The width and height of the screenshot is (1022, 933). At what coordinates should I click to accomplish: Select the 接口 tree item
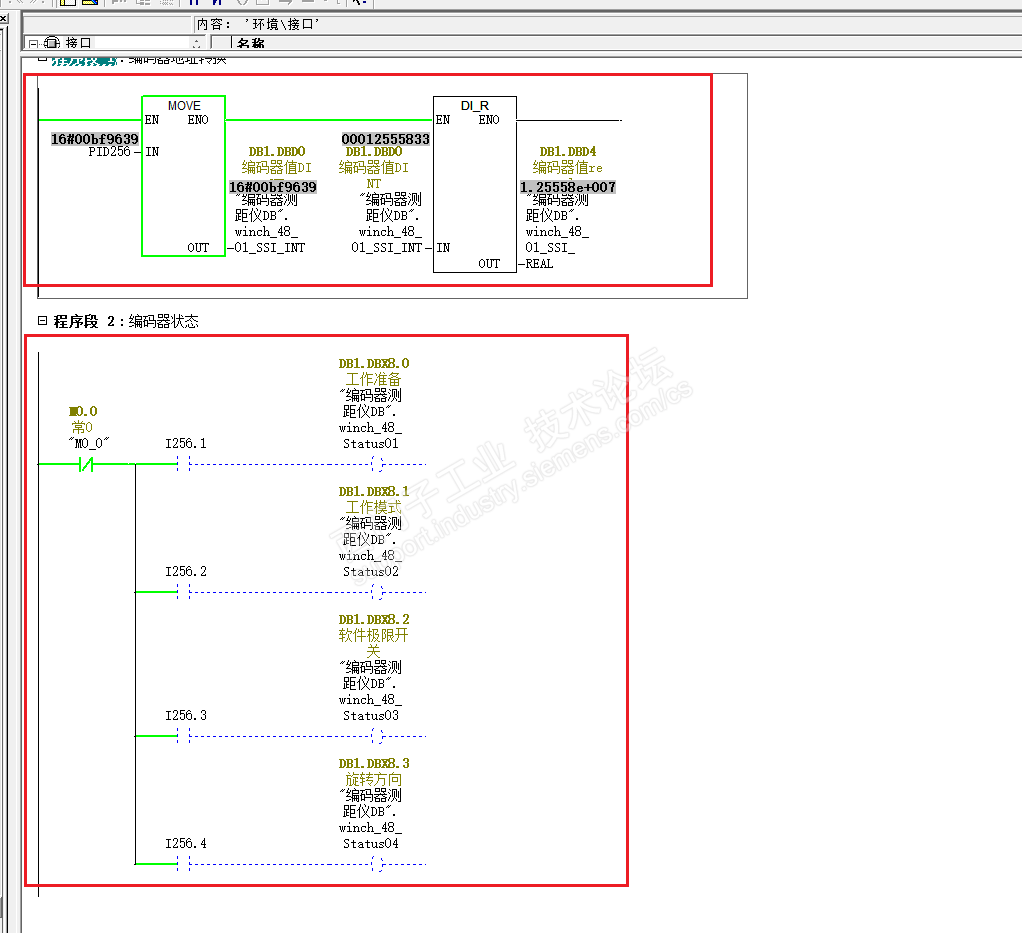click(78, 43)
